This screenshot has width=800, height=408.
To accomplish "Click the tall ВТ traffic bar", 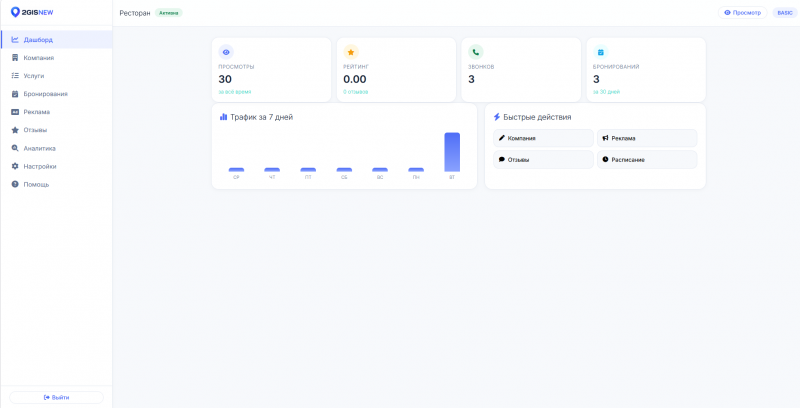I will (452, 152).
